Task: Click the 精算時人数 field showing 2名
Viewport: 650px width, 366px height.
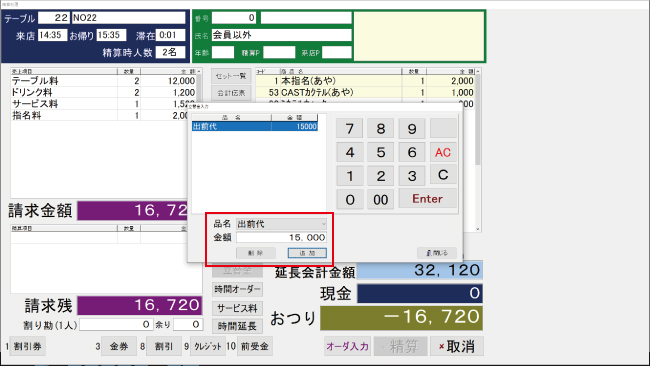Action: coord(171,53)
